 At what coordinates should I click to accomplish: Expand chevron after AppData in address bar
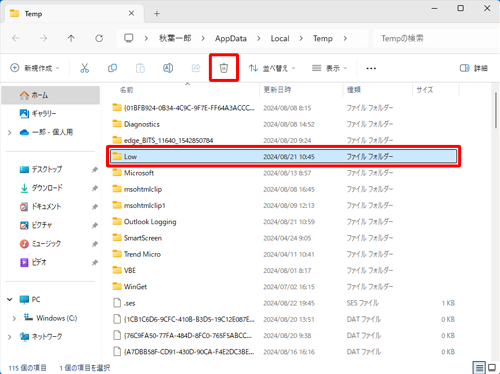[259, 39]
